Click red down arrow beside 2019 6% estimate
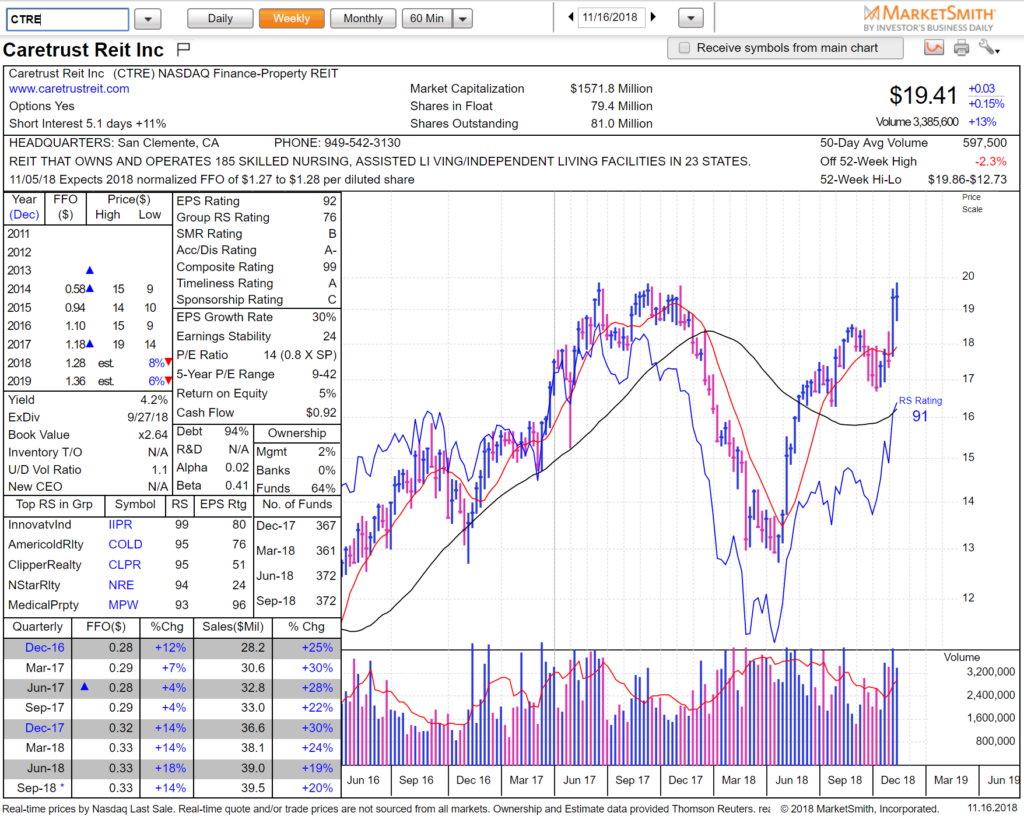Image resolution: width=1024 pixels, height=816 pixels. (168, 381)
